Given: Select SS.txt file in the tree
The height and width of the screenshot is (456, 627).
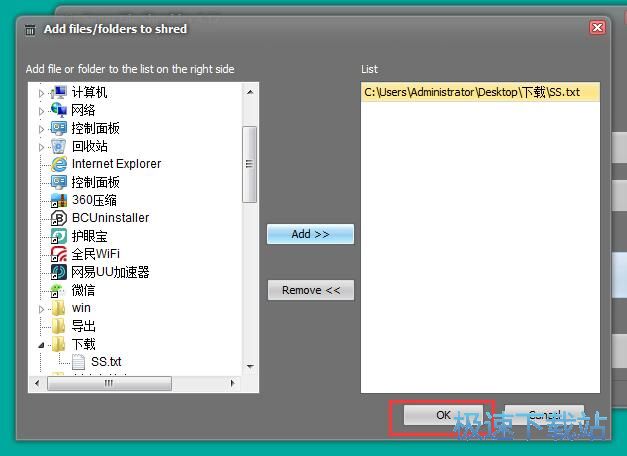Looking at the screenshot, I should pyautogui.click(x=106, y=362).
